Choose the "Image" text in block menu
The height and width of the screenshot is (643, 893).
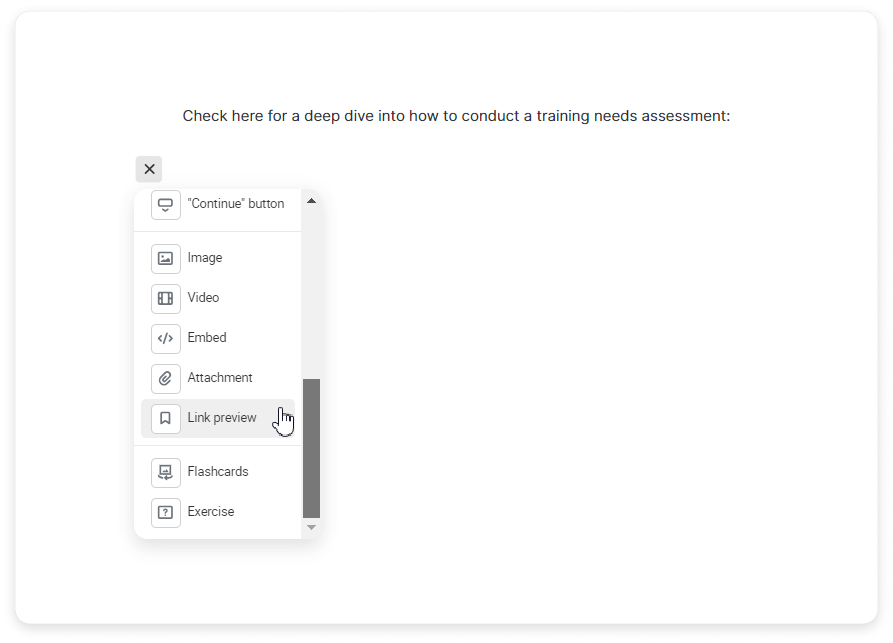(x=205, y=258)
